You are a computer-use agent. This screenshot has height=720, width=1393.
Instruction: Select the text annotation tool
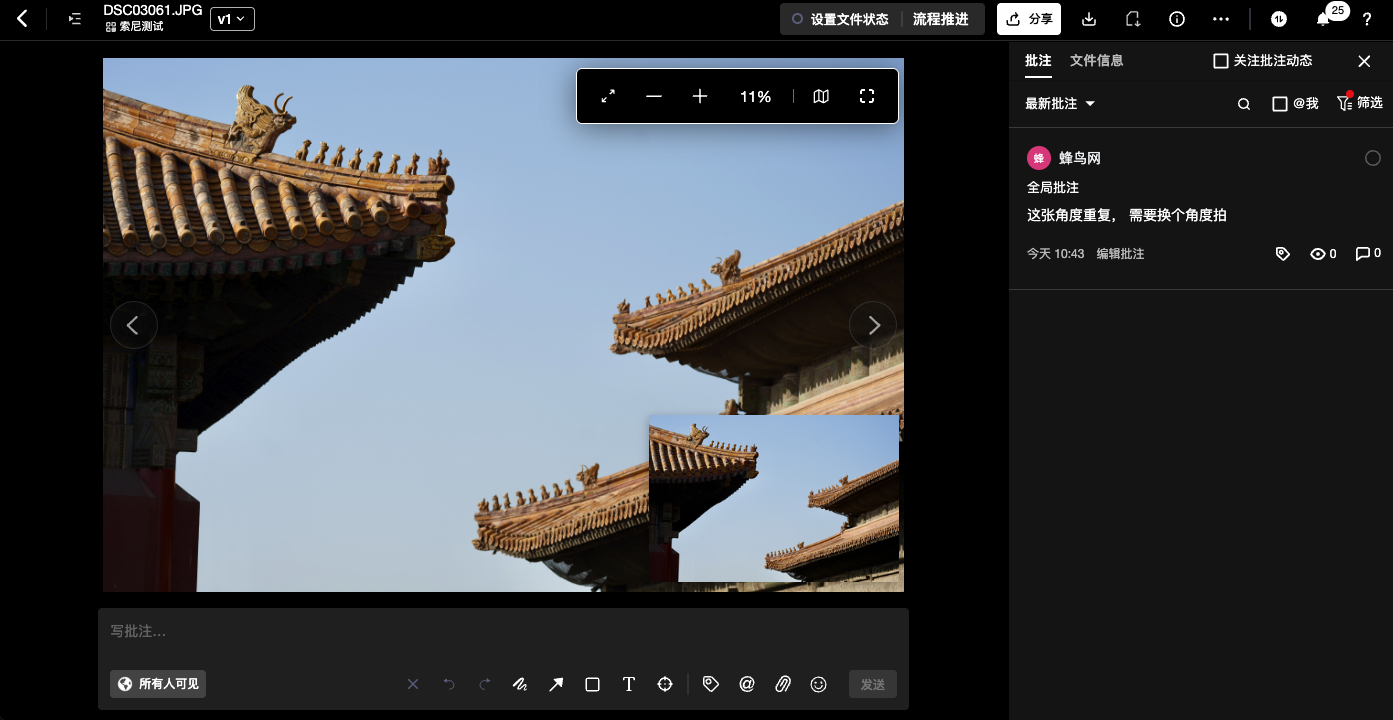point(629,684)
